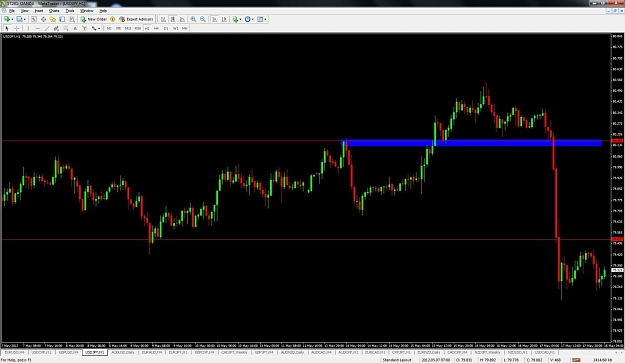
Task: Open the Templates icon
Action: tap(260, 19)
